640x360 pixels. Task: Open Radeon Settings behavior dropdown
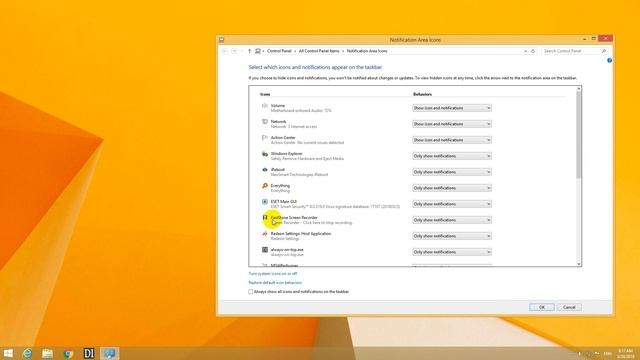point(451,236)
